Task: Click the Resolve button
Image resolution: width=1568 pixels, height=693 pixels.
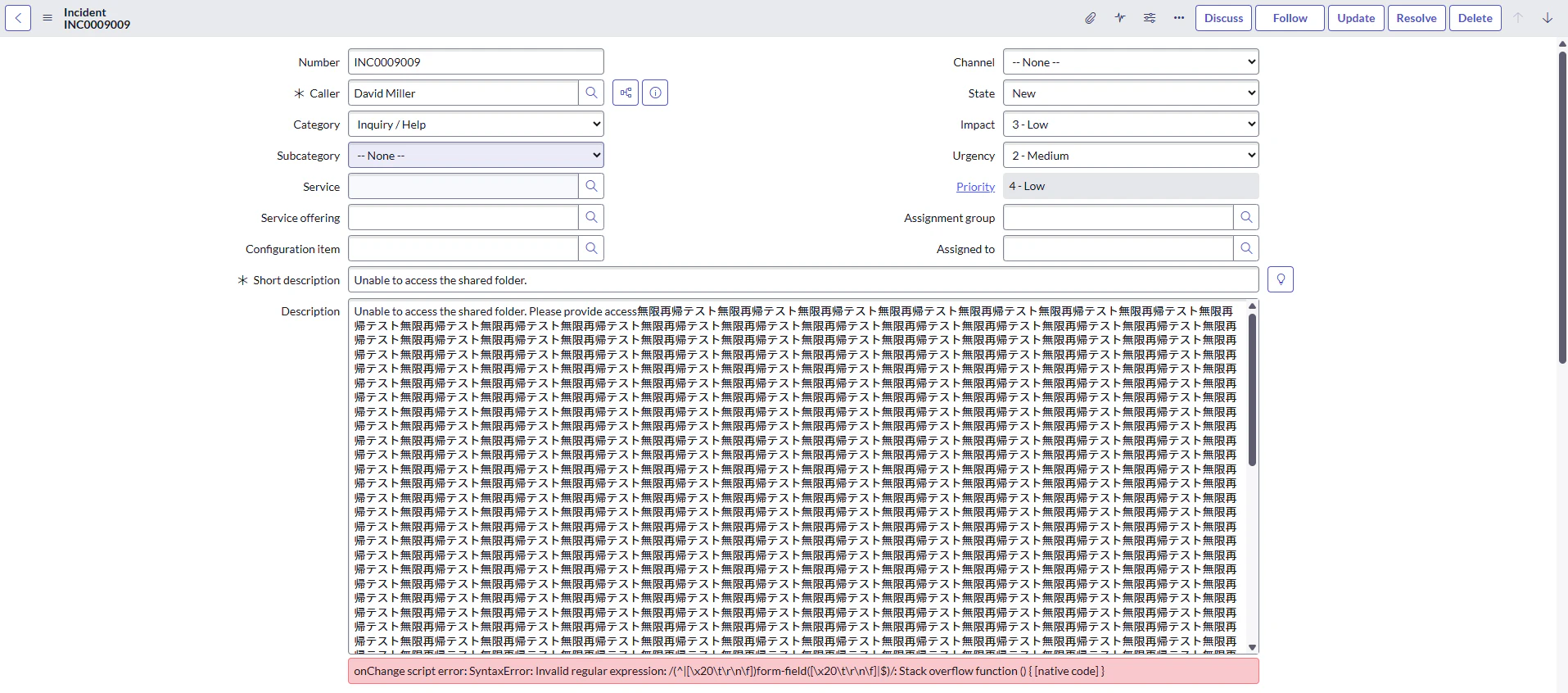Action: 1417,18
